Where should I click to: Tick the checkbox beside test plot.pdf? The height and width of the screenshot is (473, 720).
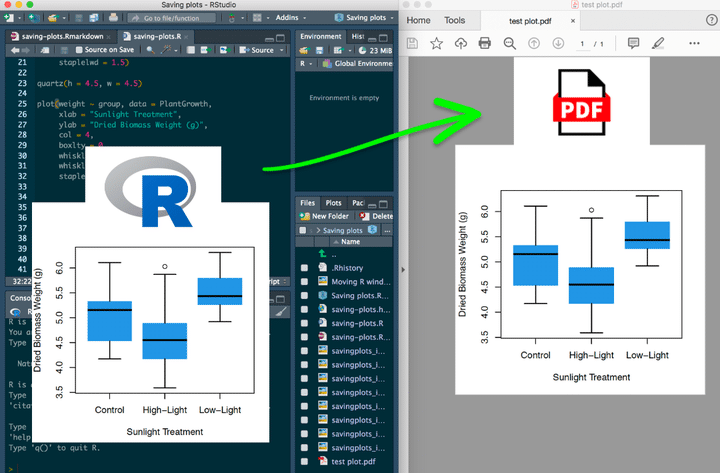[x=304, y=462]
